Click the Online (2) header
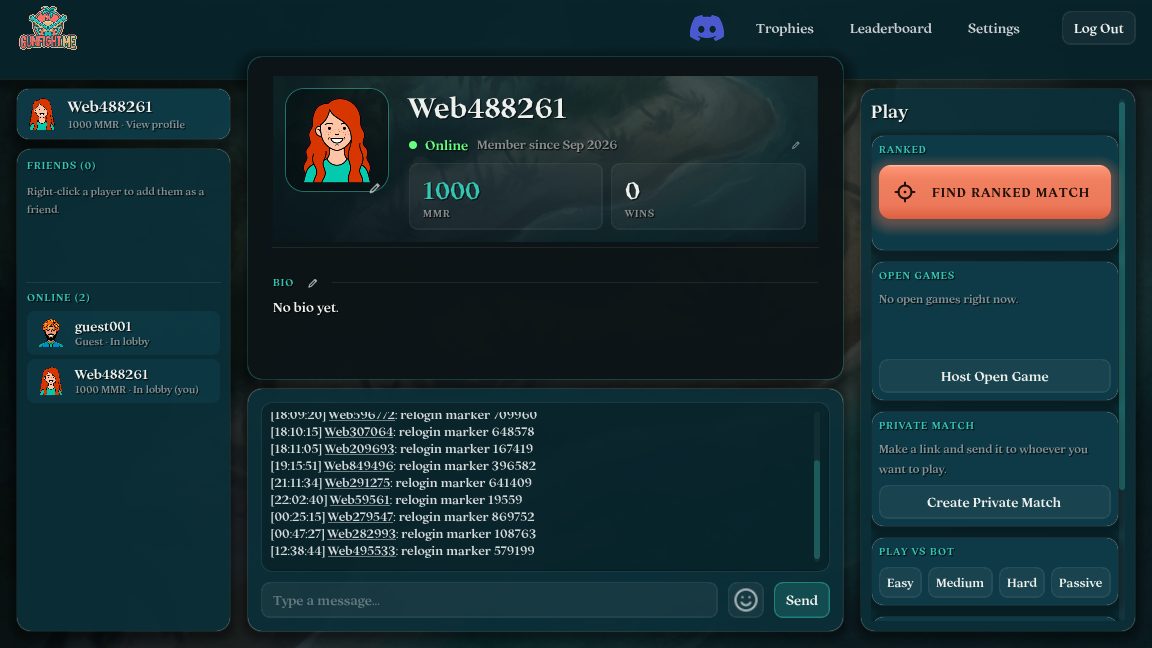The image size is (1152, 648). click(x=58, y=298)
